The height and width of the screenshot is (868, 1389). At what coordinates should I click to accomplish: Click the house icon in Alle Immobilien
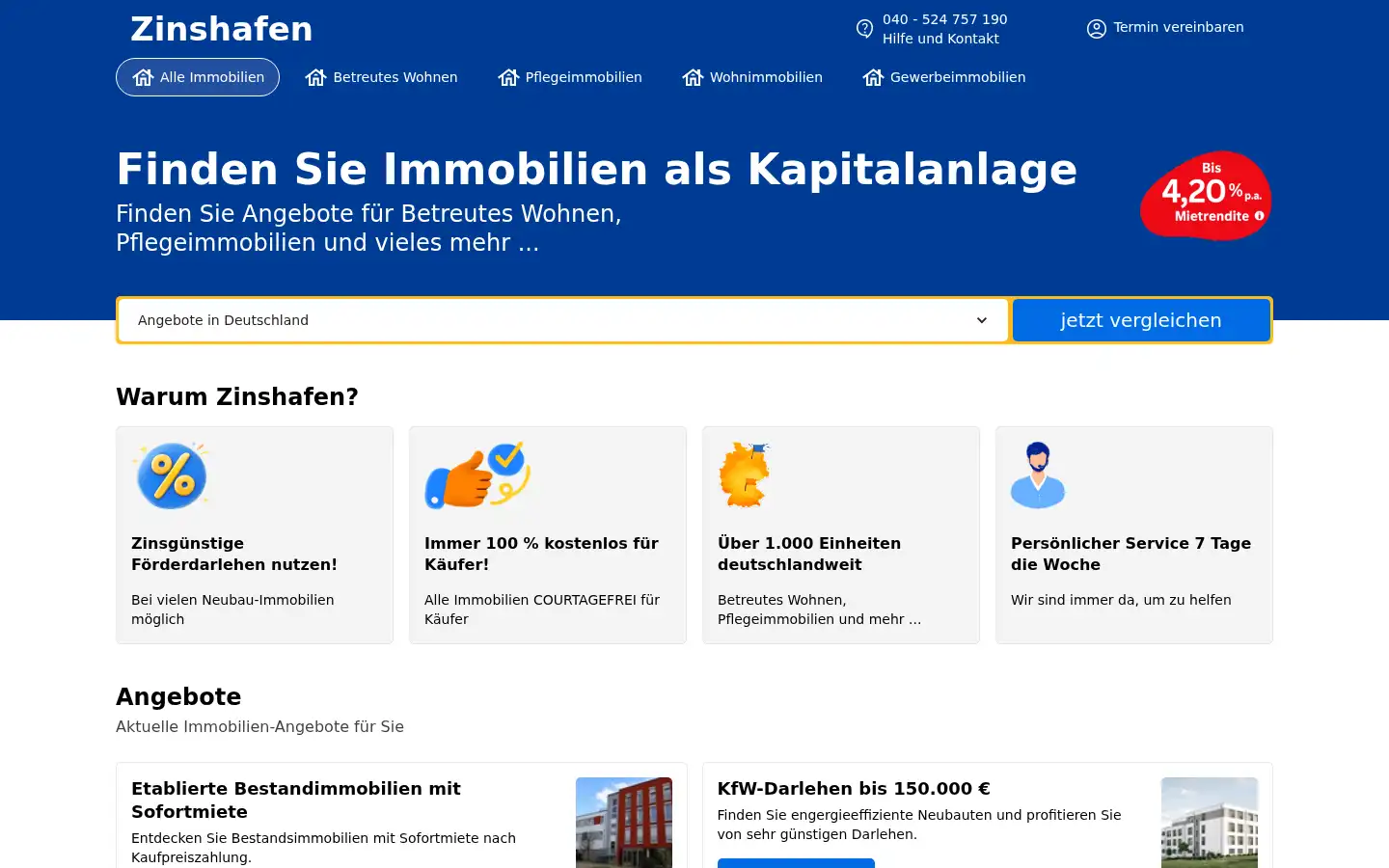tap(144, 77)
